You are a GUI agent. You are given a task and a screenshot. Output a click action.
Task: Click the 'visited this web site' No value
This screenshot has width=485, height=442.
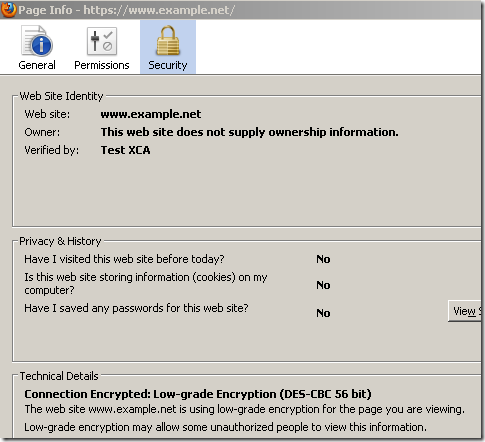pyautogui.click(x=323, y=259)
